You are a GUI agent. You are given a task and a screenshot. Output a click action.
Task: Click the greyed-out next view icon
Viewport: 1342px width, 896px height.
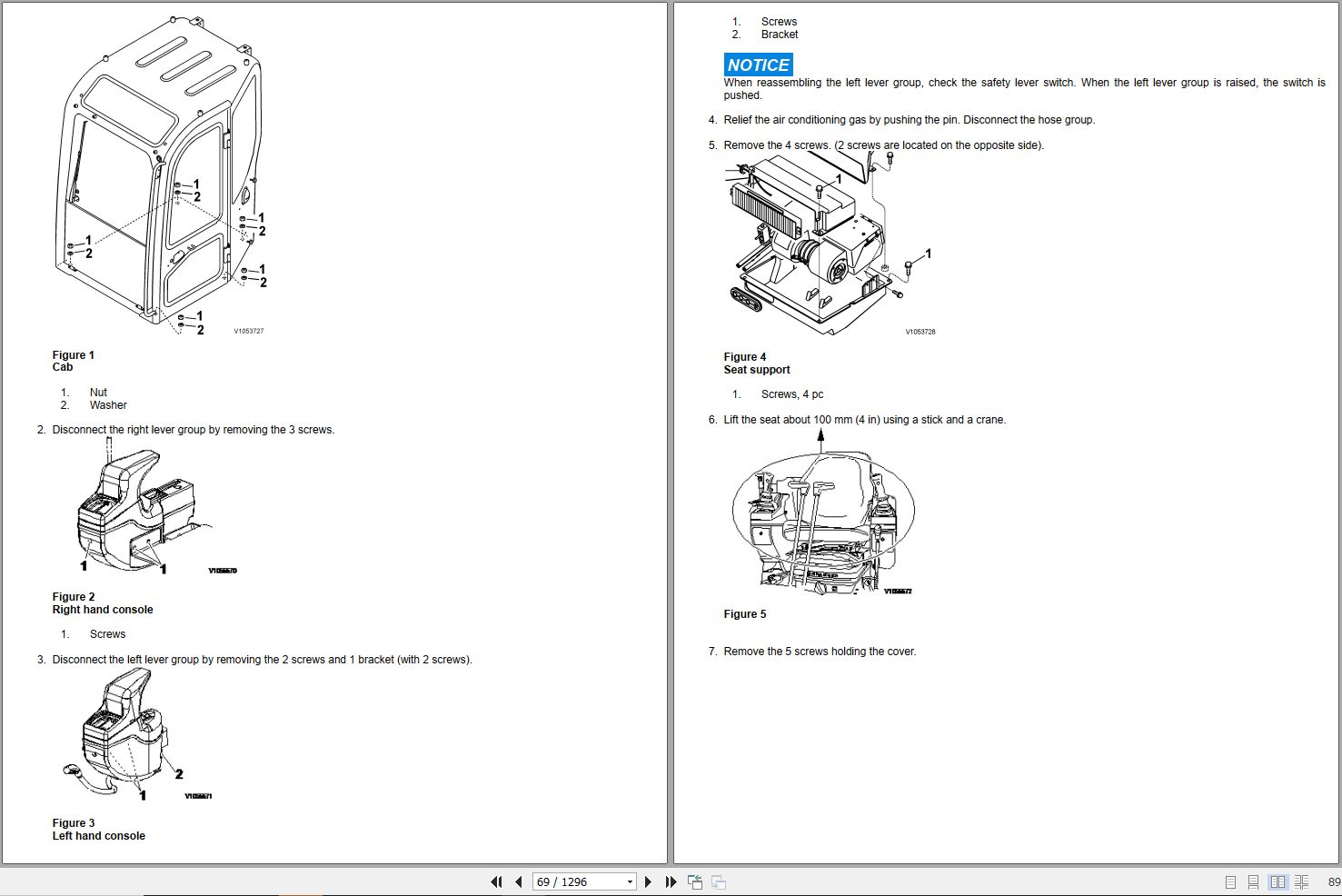pos(719,881)
